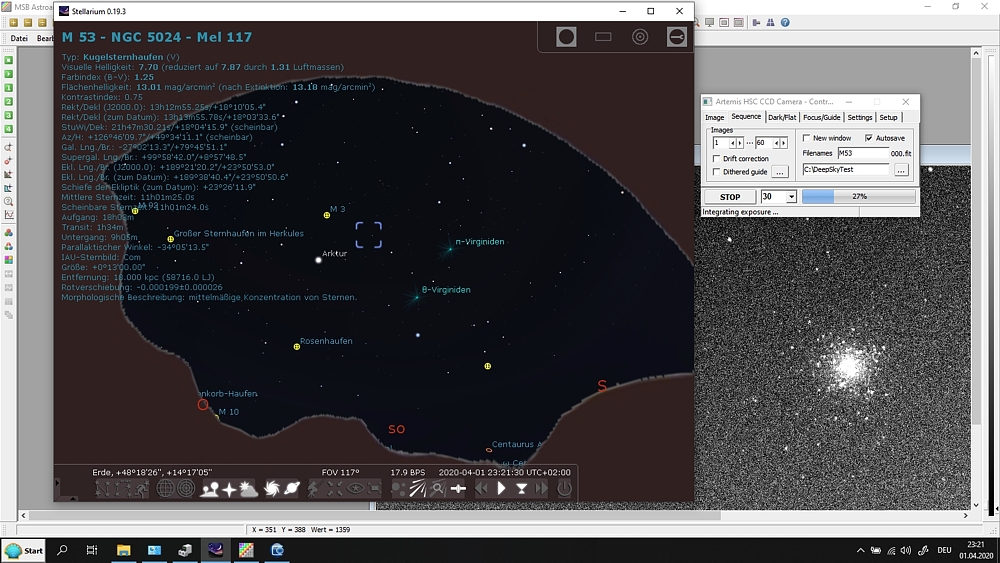Open the Windows system tray overflow chevron
The width and height of the screenshot is (1000, 563).
click(861, 550)
